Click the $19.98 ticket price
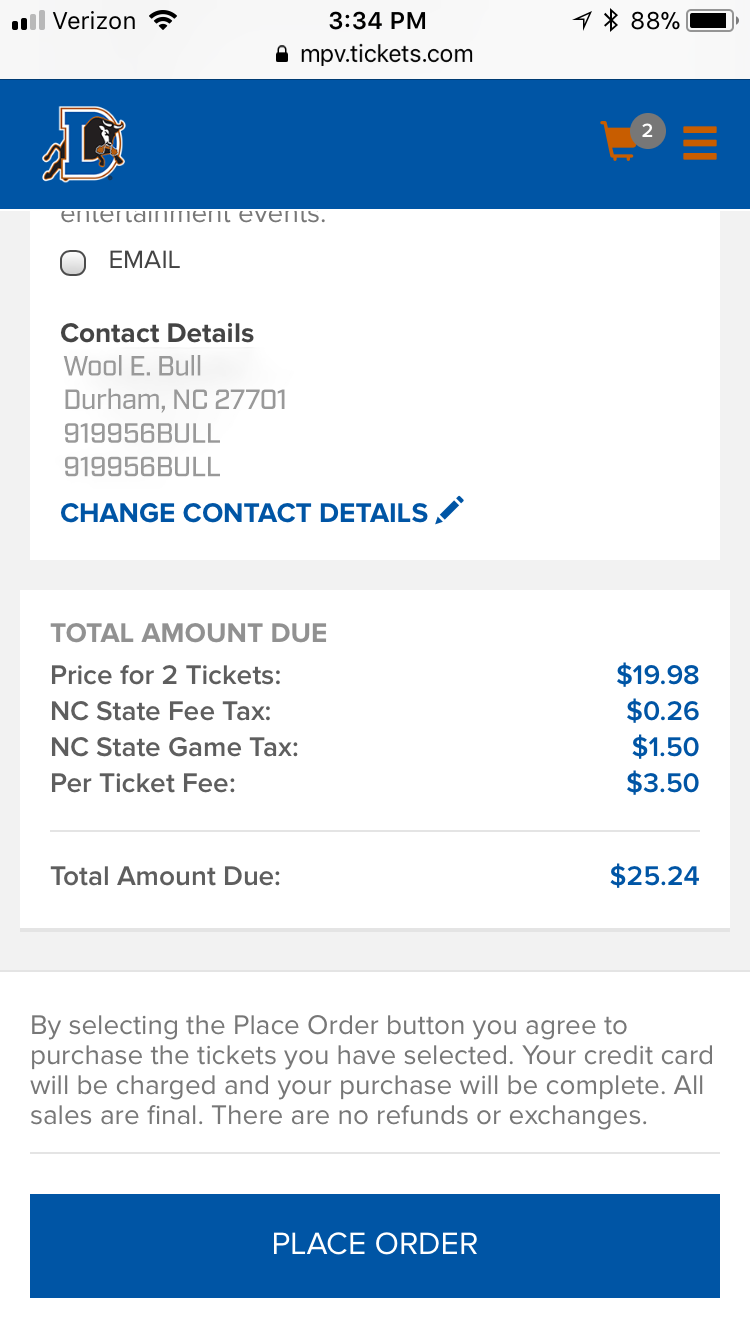 point(657,675)
